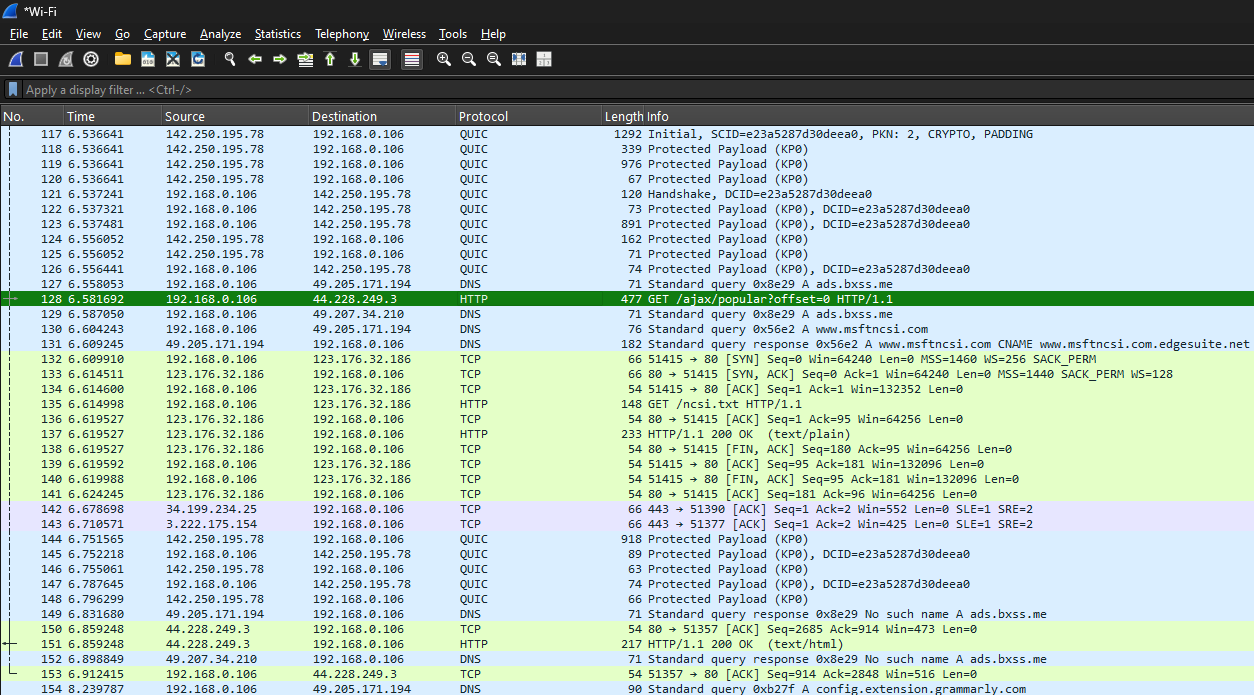Sort by the Length column header
Image resolution: width=1254 pixels, height=695 pixels.
[623, 116]
